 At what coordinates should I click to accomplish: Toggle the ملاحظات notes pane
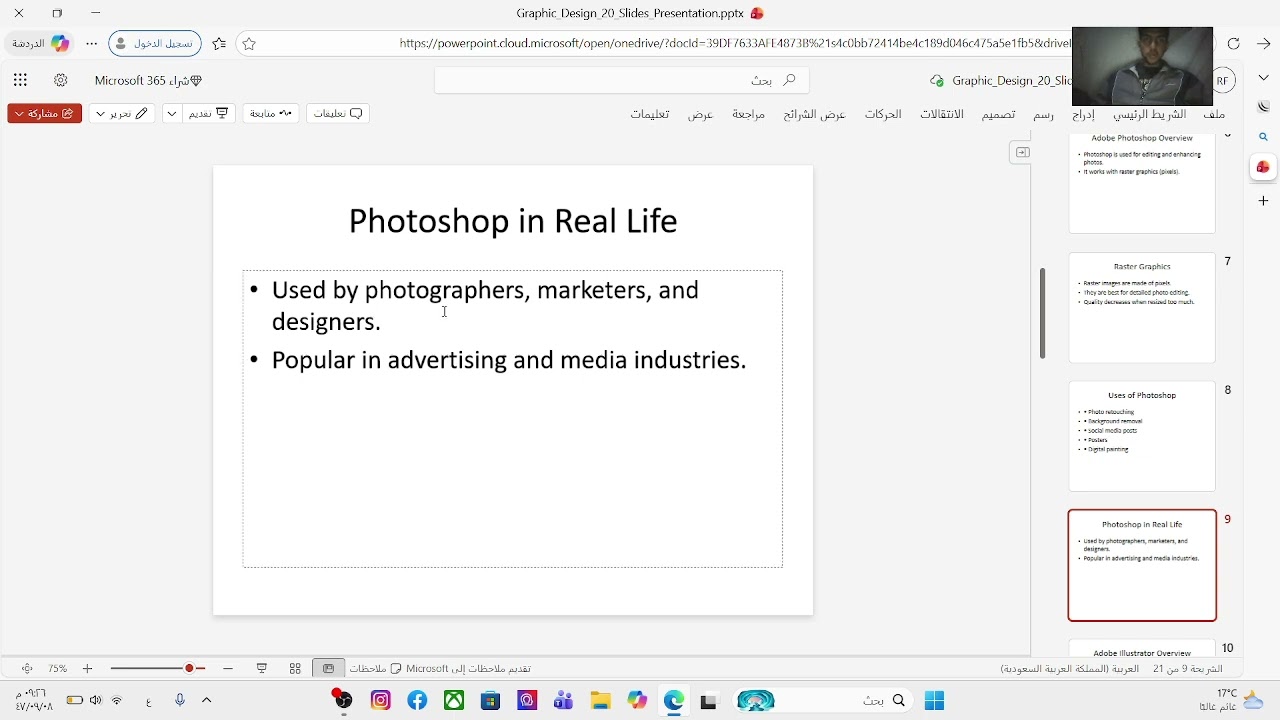[x=375, y=668]
